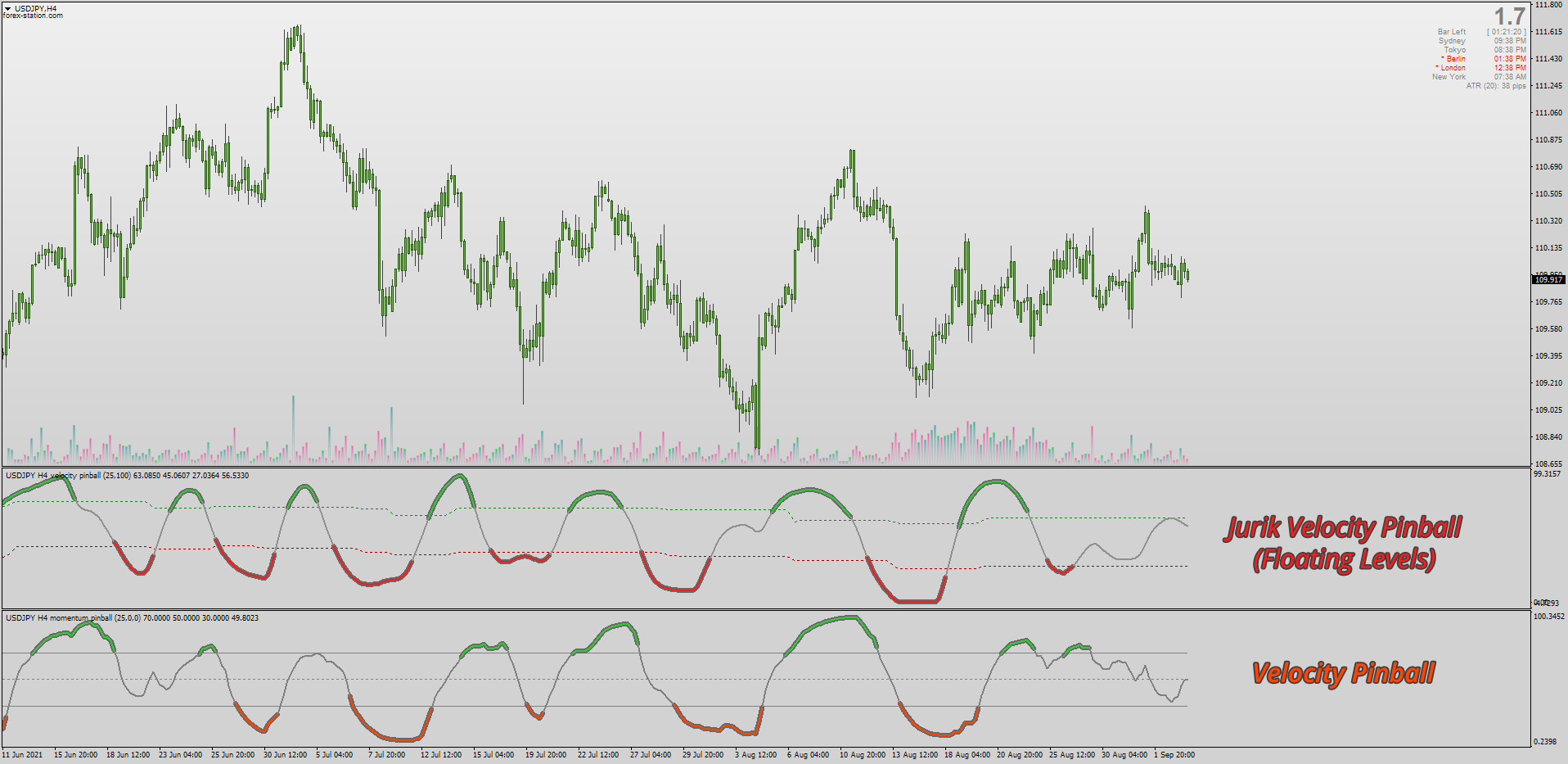Click the Sydney session label
This screenshot has width=1568, height=764.
pos(1452,41)
